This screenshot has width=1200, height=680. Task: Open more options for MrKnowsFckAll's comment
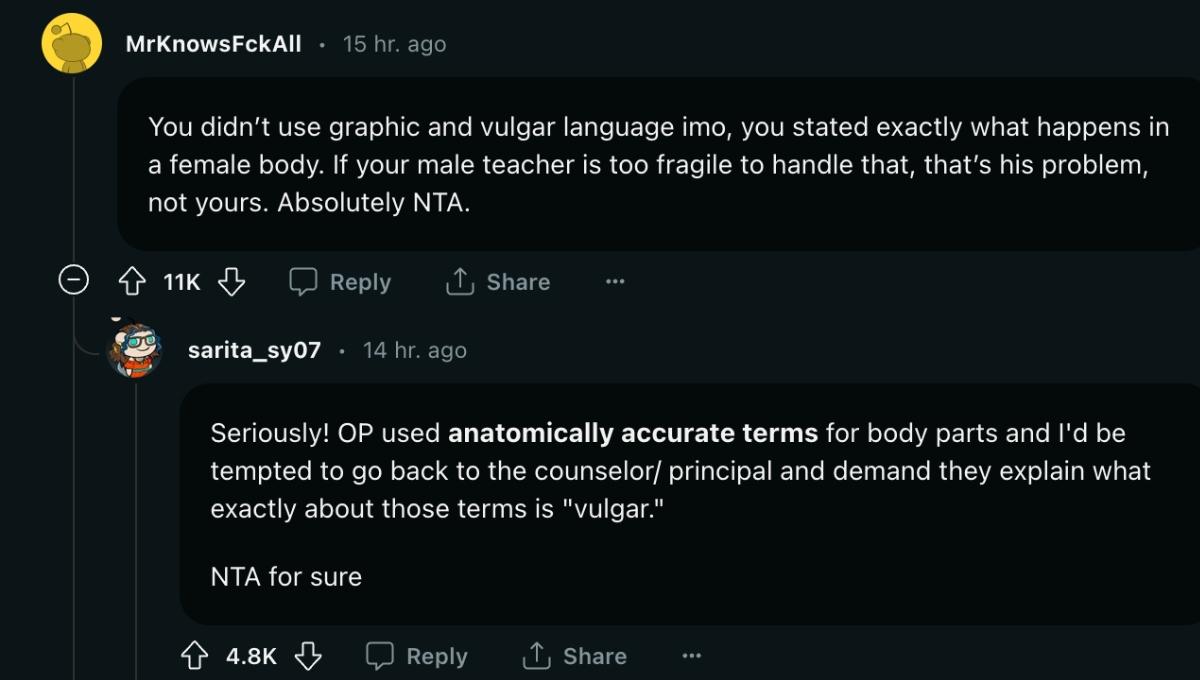(x=615, y=282)
